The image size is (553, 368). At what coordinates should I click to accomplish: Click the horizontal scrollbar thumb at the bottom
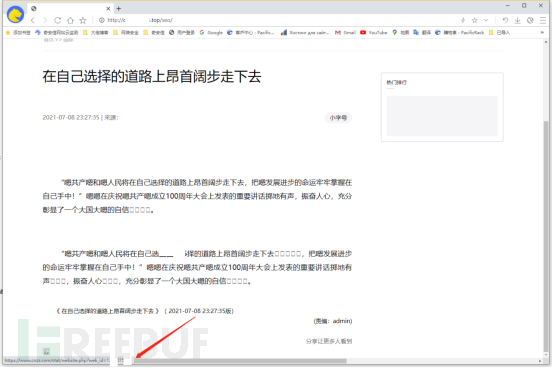coord(240,361)
